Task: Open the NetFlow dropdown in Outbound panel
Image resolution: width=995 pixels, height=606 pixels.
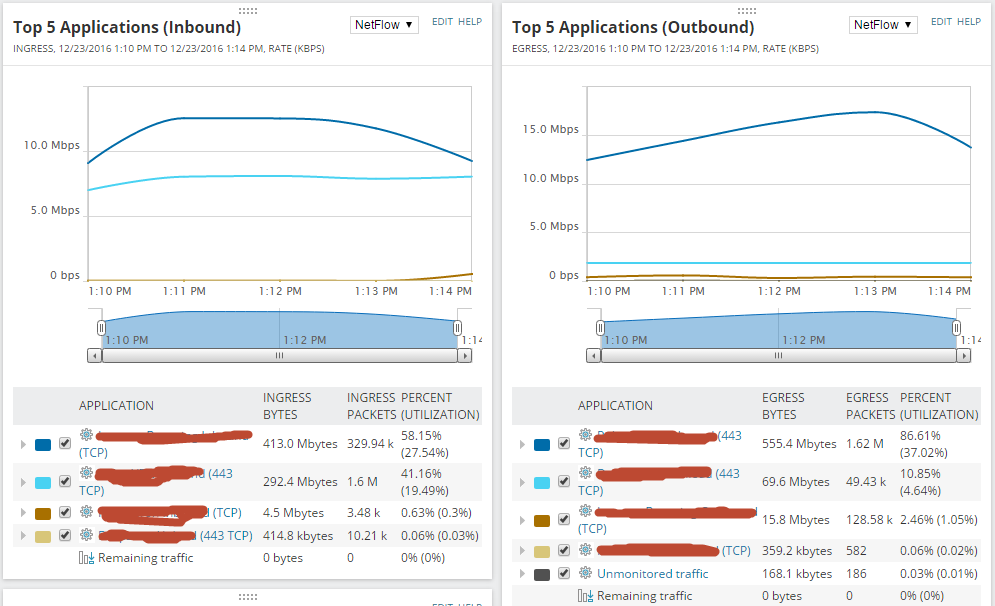Action: (x=883, y=25)
